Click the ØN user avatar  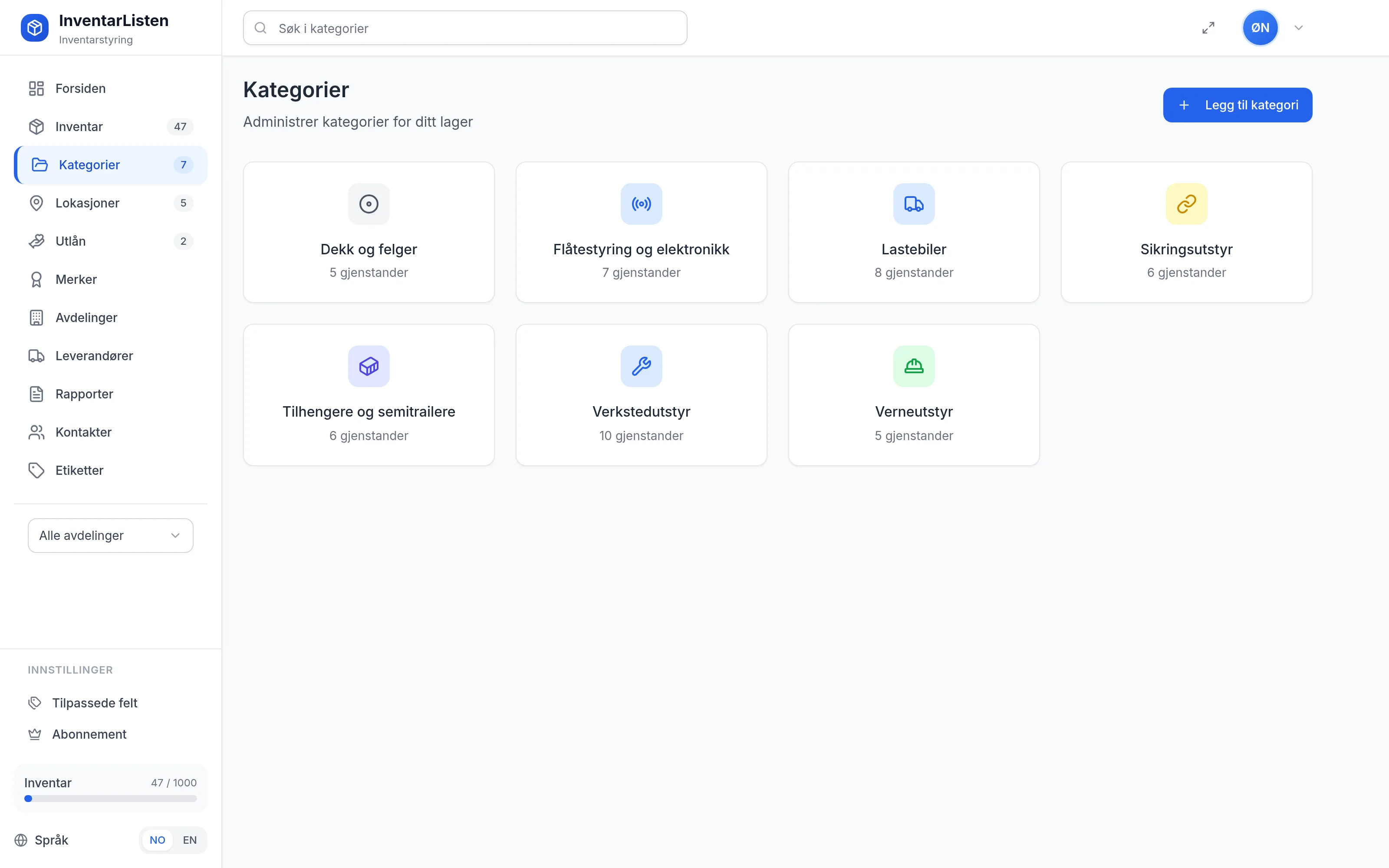point(1260,27)
